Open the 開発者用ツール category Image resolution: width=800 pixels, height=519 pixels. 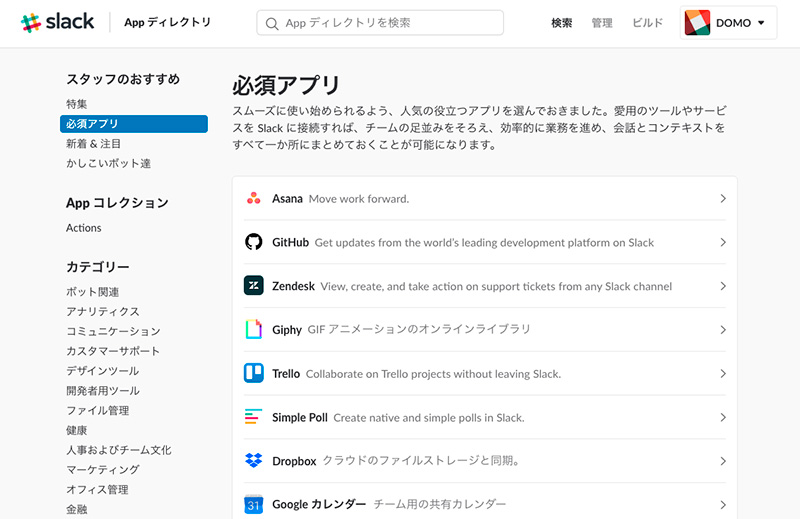point(103,391)
